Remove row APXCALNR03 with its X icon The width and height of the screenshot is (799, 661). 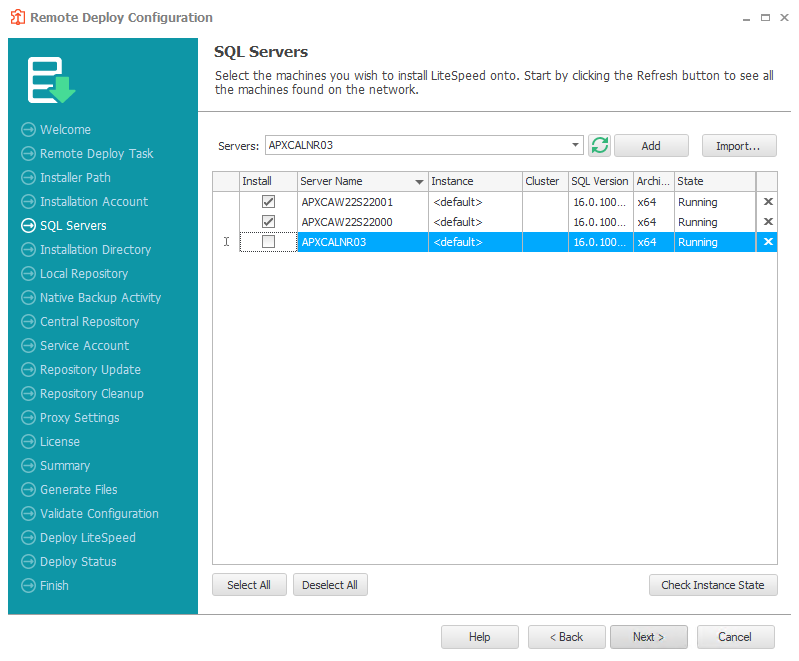click(x=768, y=242)
